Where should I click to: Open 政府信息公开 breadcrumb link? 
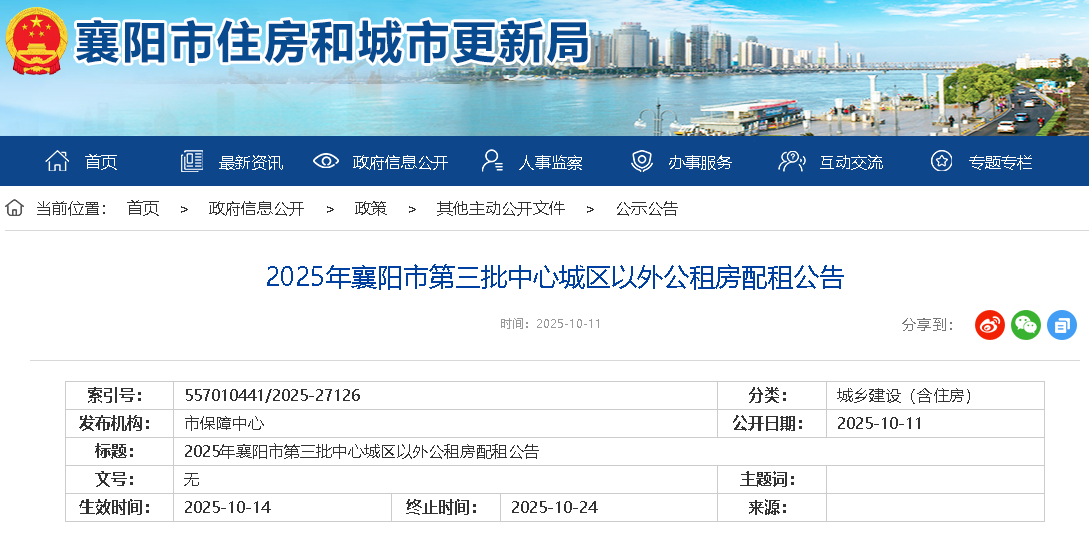click(x=256, y=209)
